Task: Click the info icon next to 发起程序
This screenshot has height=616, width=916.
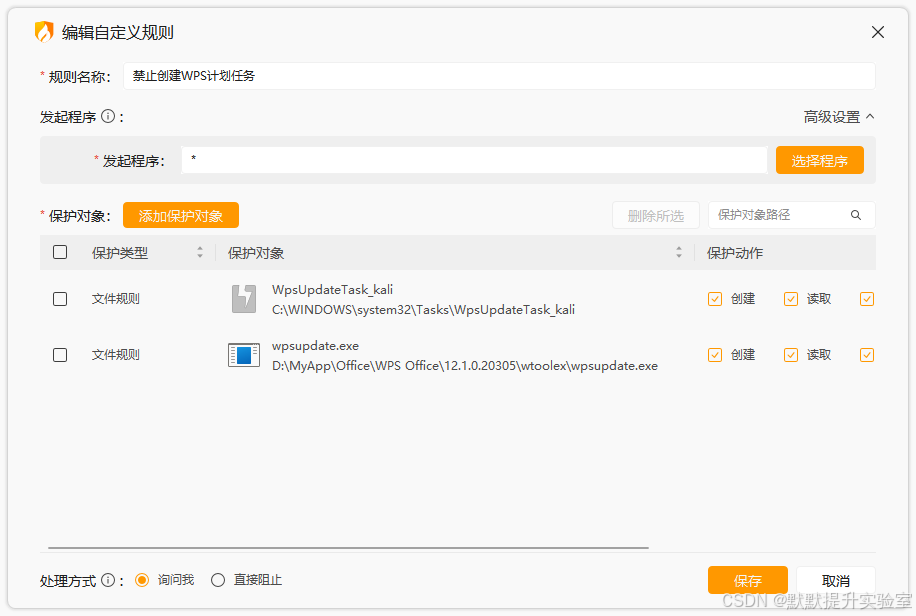Action: [107, 116]
